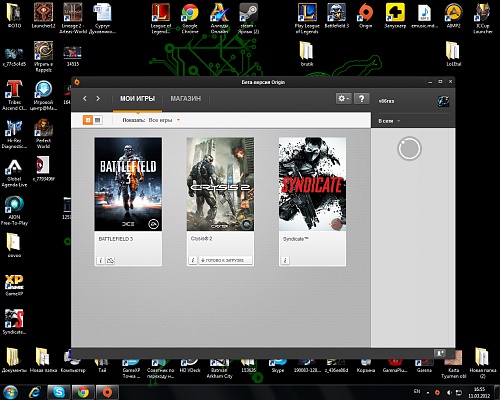Open the Origin desktop shortcut

(x=366, y=16)
